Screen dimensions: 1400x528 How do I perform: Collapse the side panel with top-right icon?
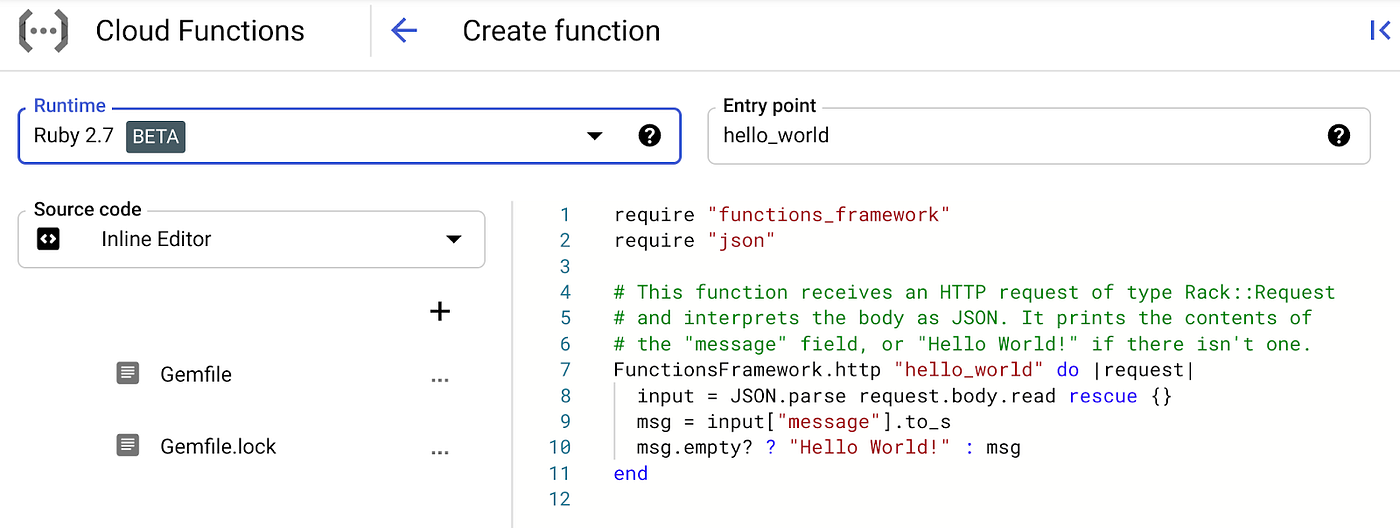click(x=1380, y=31)
